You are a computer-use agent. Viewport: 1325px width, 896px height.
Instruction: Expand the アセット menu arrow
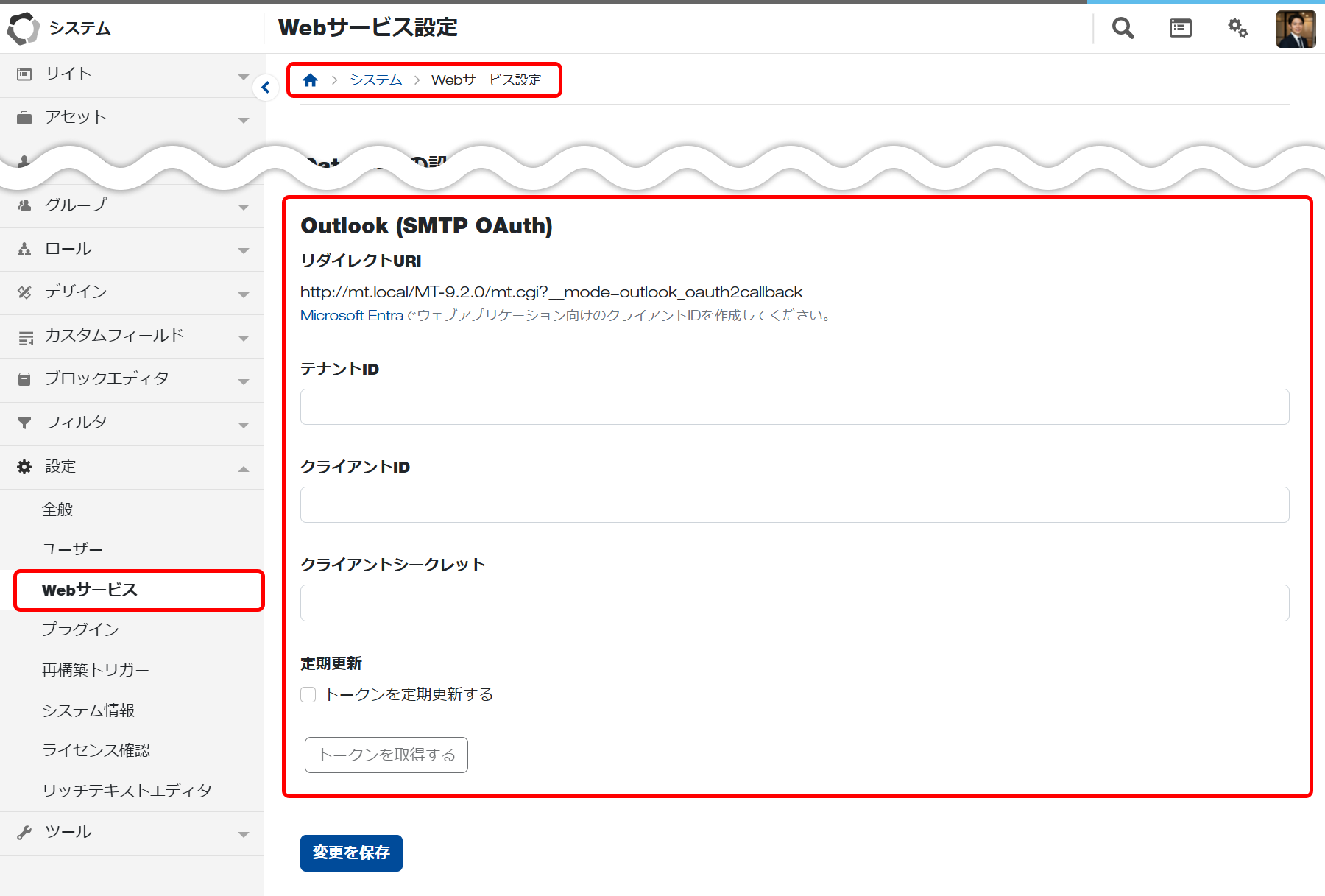[244, 120]
